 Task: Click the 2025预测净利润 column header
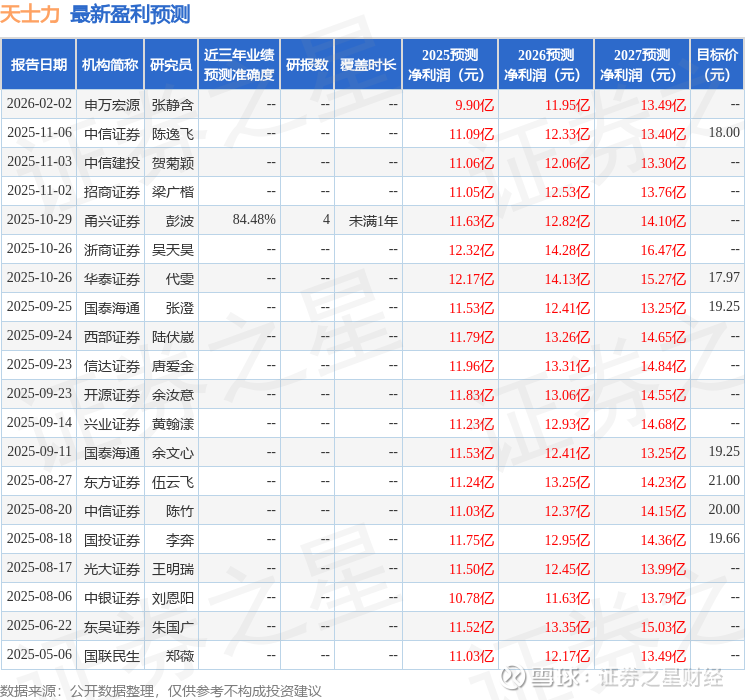pyautogui.click(x=450, y=65)
